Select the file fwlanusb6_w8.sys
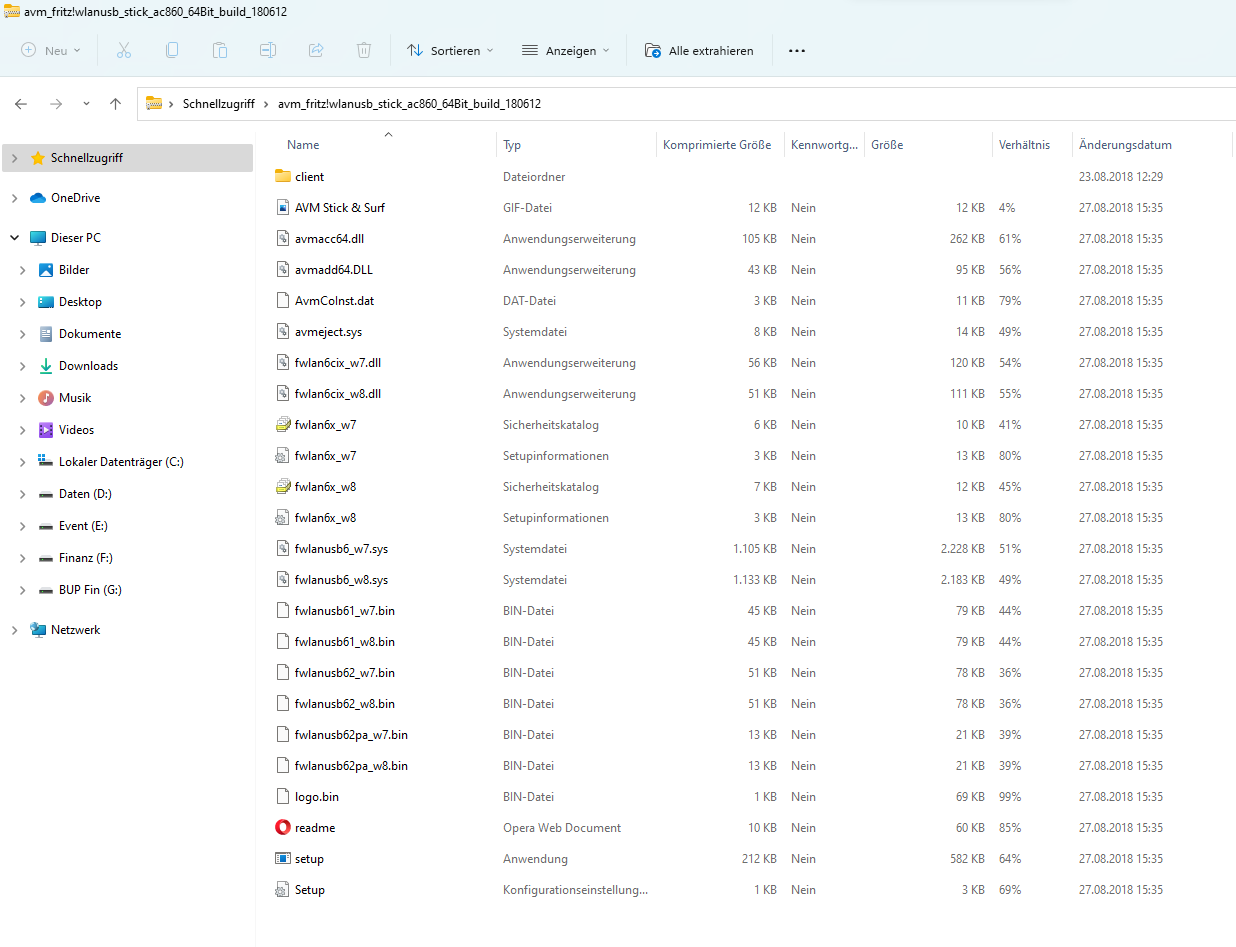This screenshot has height=947, width=1236. click(341, 579)
